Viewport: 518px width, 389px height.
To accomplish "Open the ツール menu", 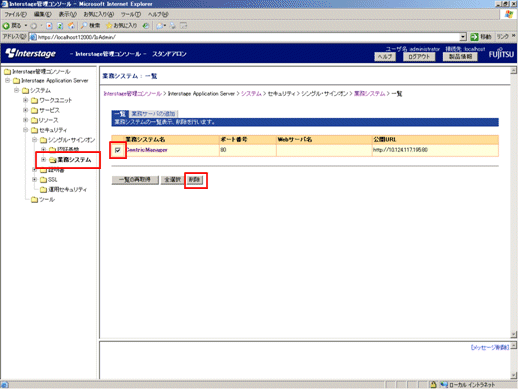I will point(131,14).
